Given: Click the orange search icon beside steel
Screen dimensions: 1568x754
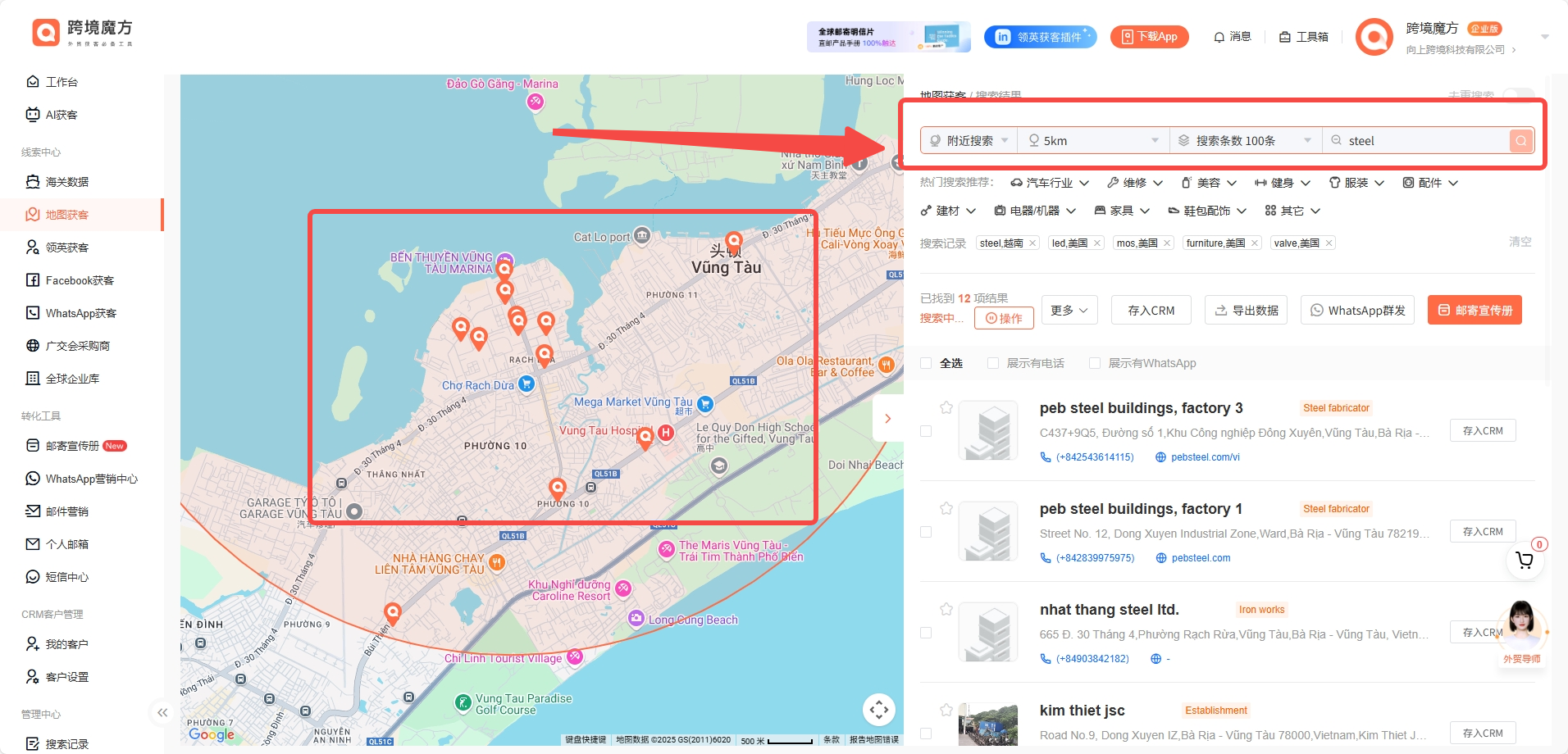Looking at the screenshot, I should pos(1520,141).
